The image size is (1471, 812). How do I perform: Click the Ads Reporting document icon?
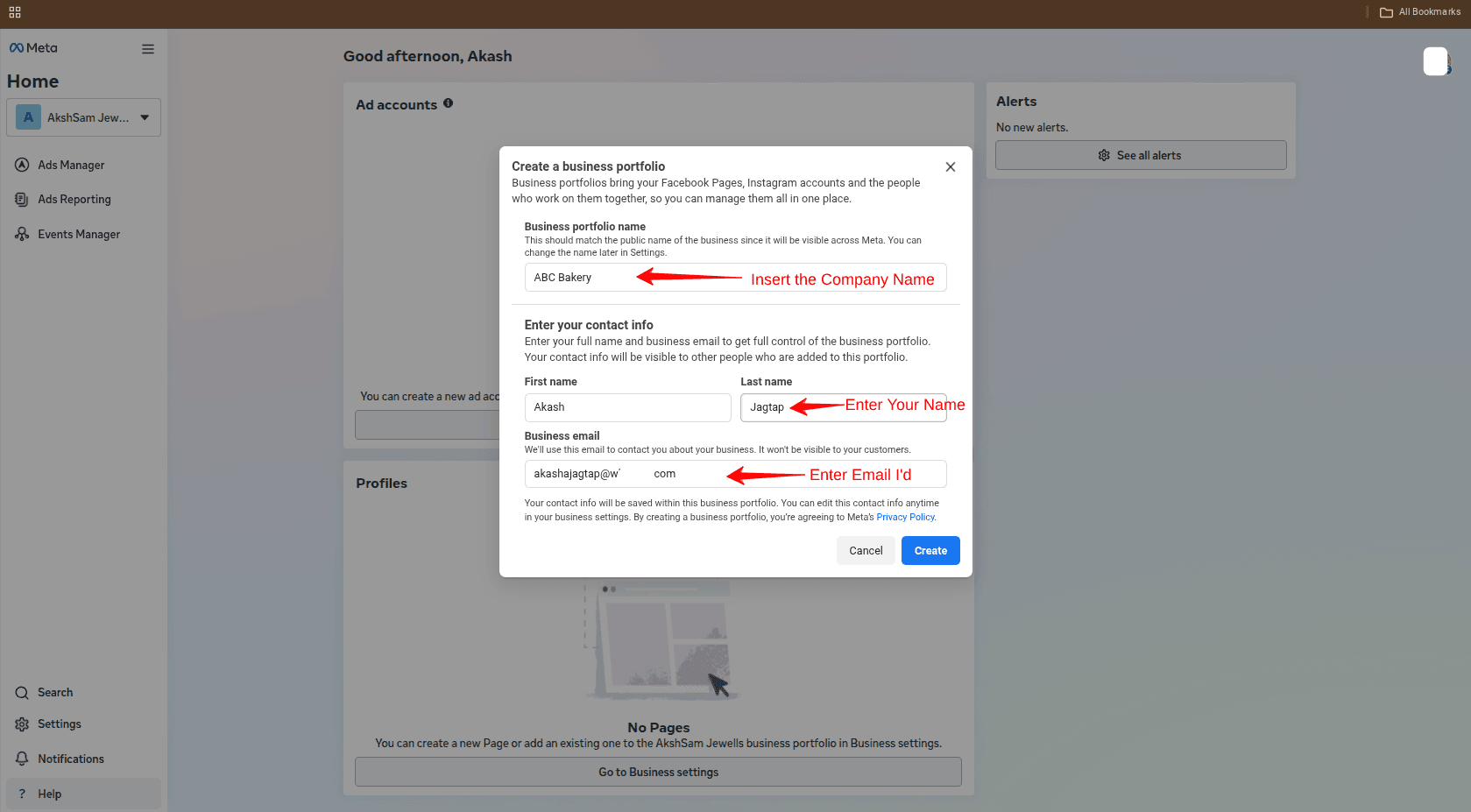[x=22, y=200]
